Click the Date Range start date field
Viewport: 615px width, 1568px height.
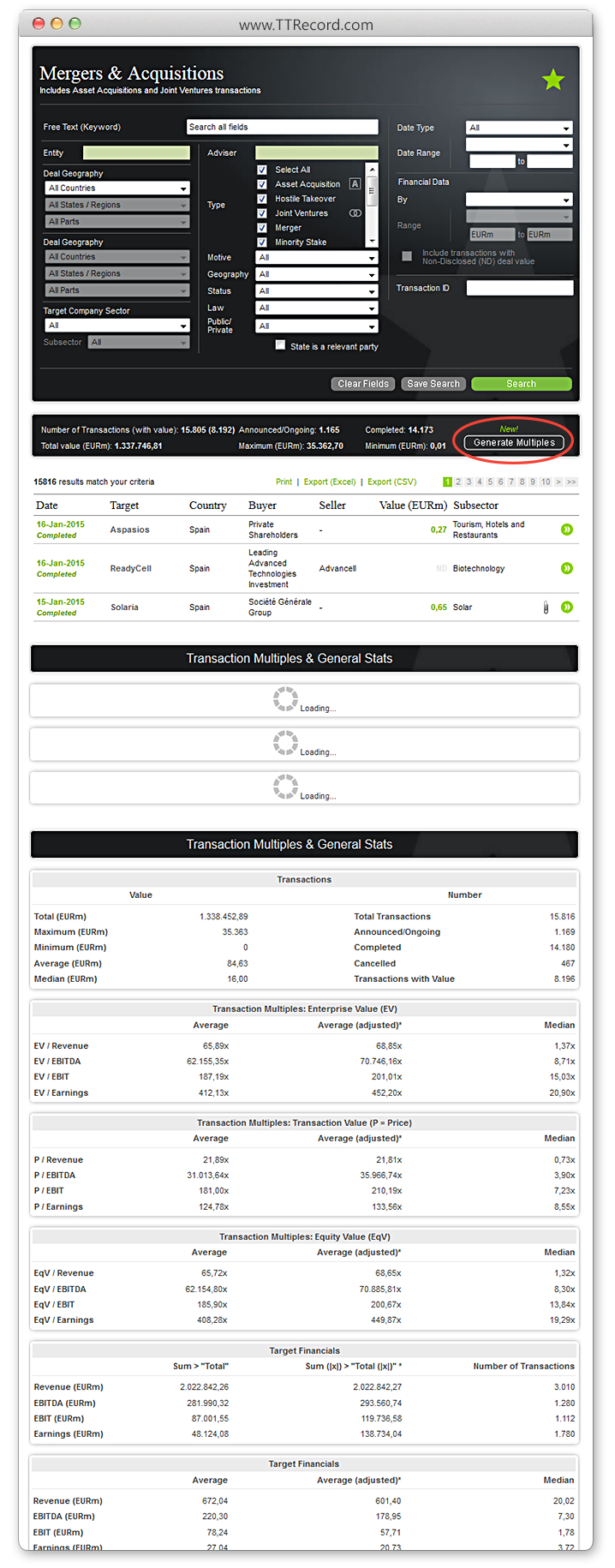click(x=492, y=161)
